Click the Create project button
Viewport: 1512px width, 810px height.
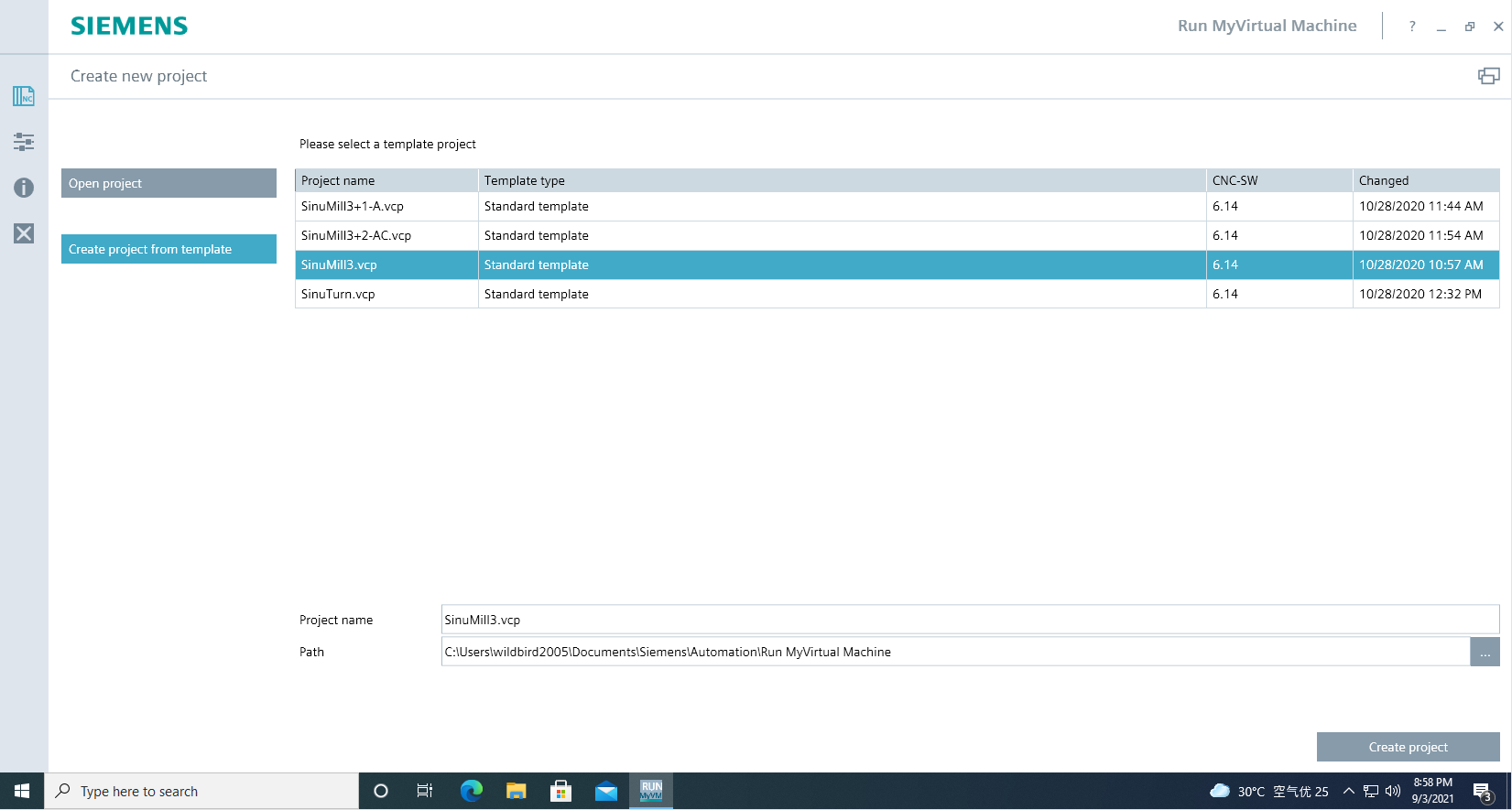1408,747
